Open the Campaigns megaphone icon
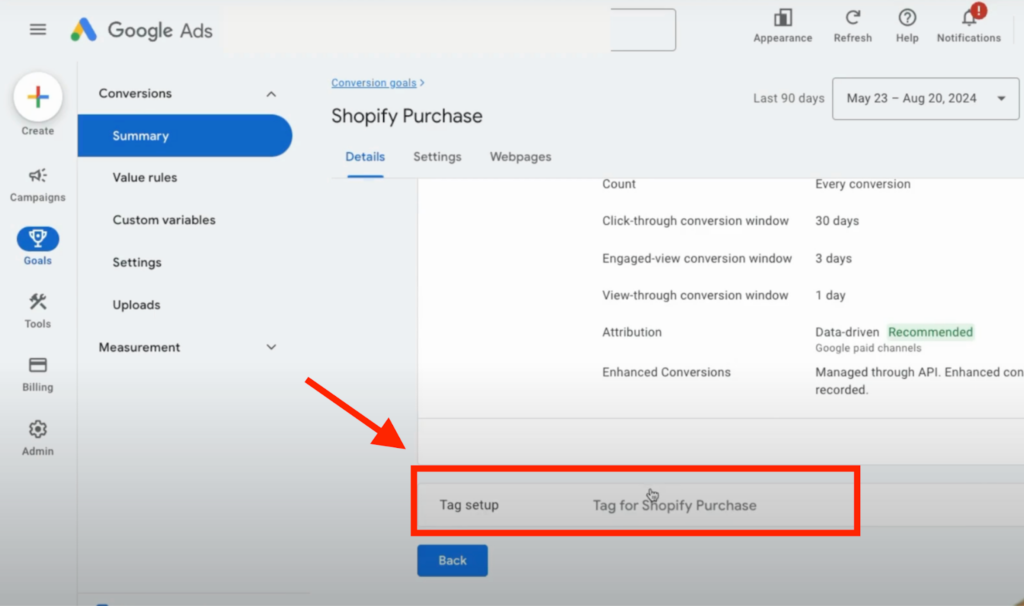This screenshot has width=1024, height=606. (37, 176)
